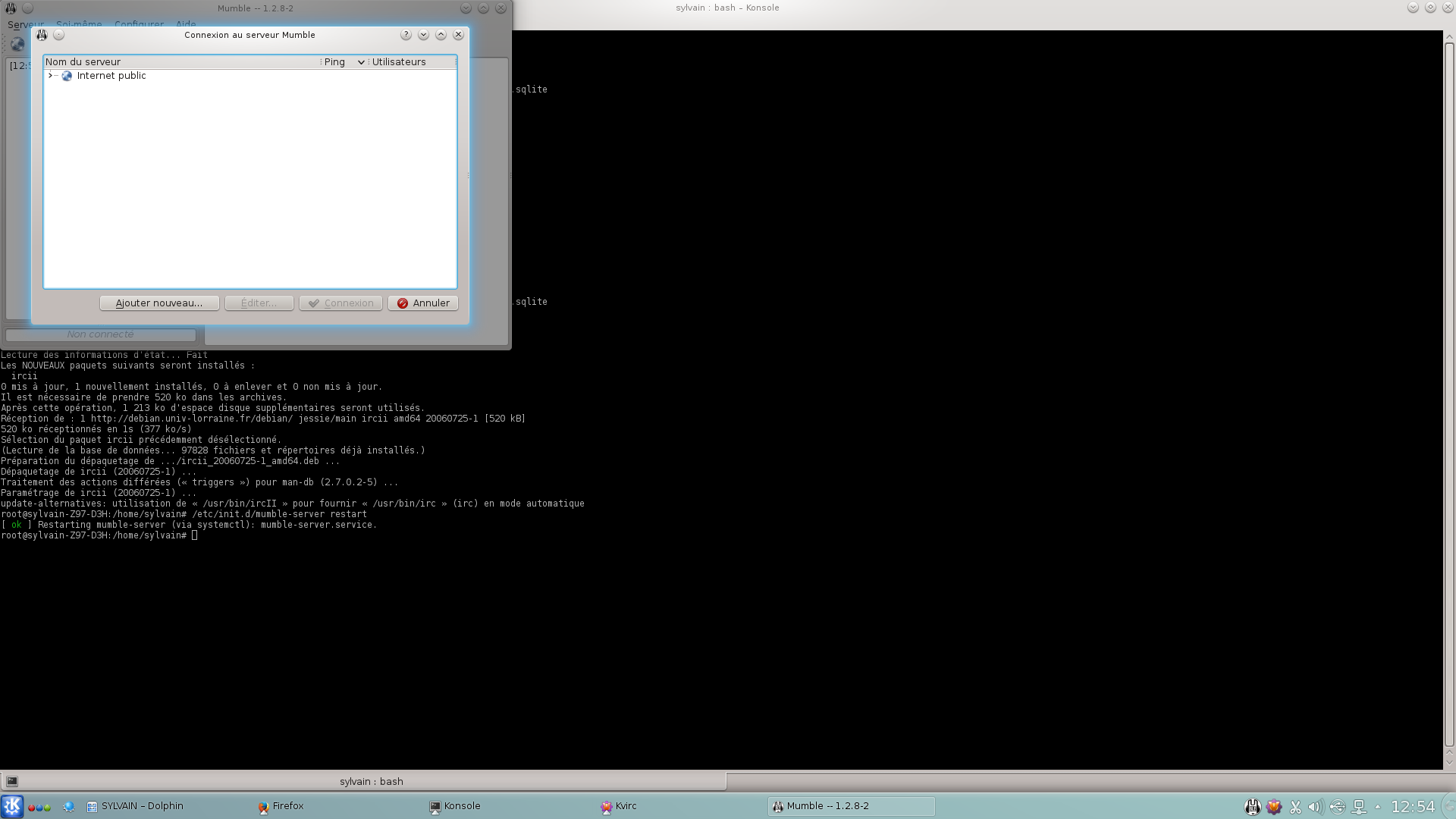Open the network management tray icon
Viewport: 1456px width, 819px height.
pyautogui.click(x=1359, y=807)
